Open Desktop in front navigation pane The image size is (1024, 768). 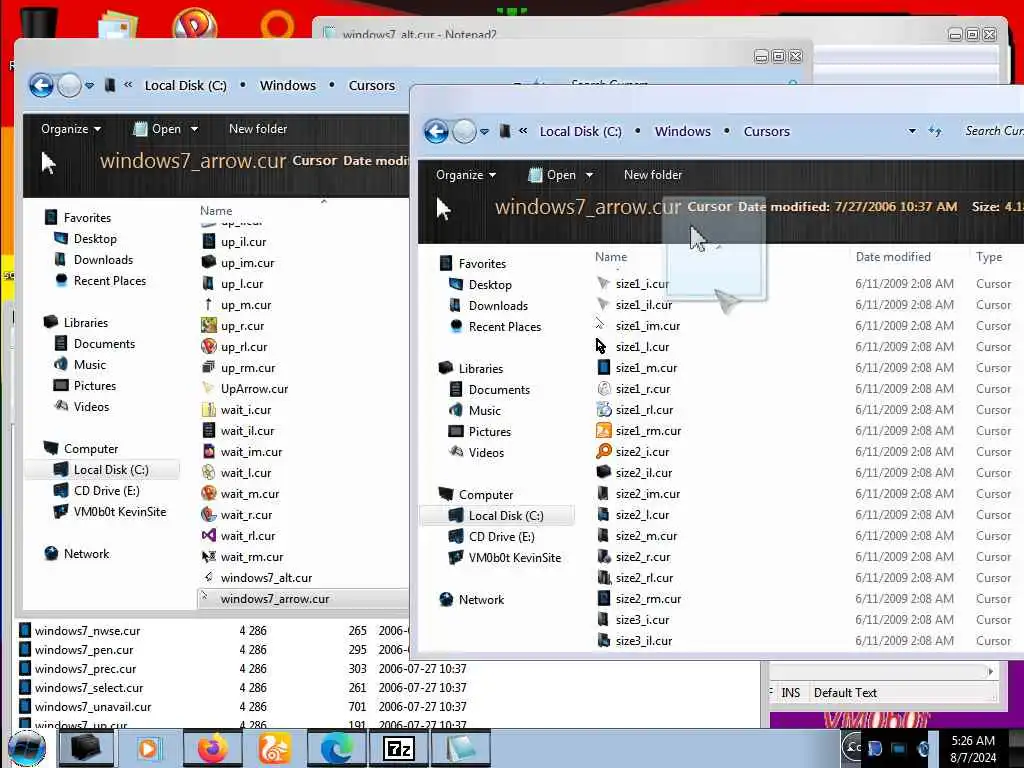481,285
